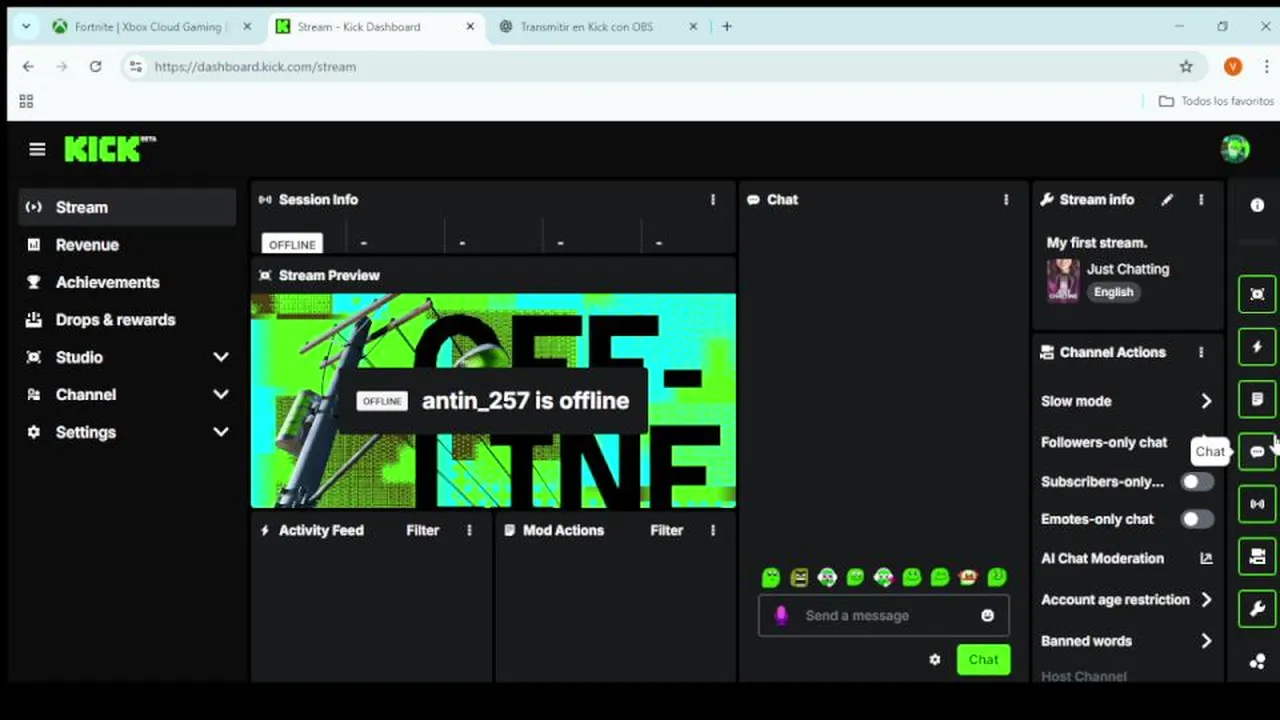1280x720 pixels.
Task: Click the 'My first stream.' title text
Action: coord(1097,243)
